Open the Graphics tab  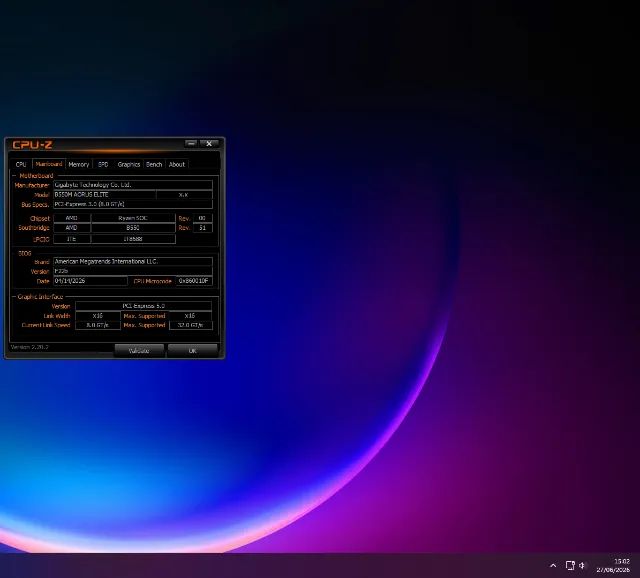click(129, 164)
